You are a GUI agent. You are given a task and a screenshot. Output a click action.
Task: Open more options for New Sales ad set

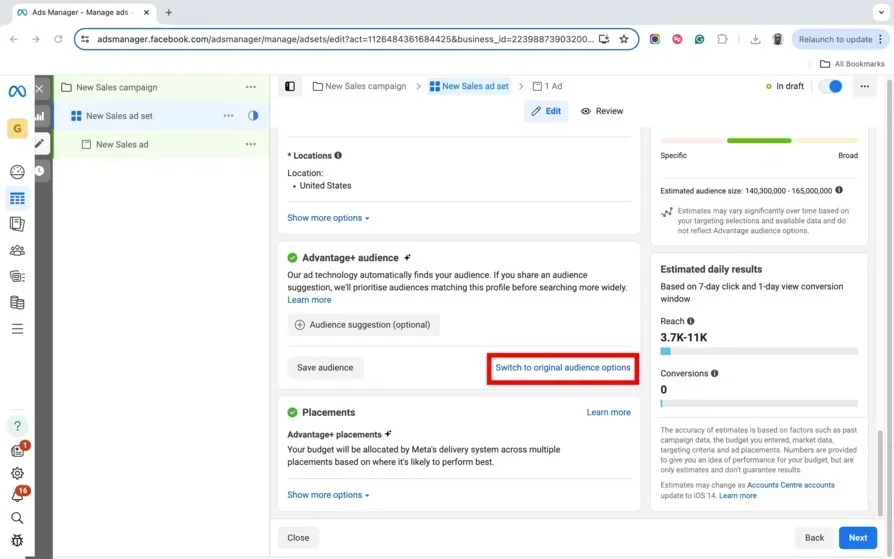[x=229, y=116]
